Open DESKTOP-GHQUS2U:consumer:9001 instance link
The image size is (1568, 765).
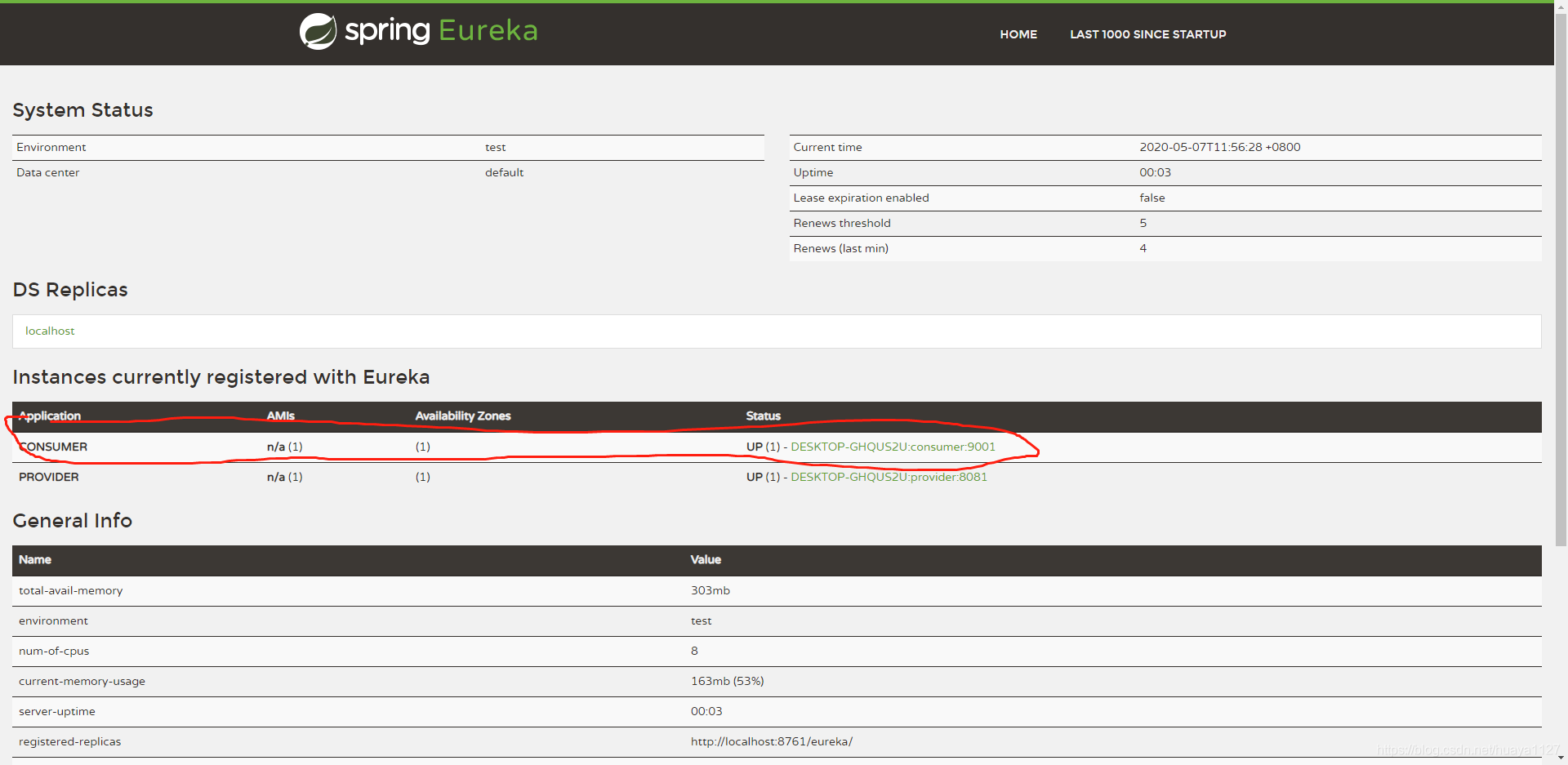click(x=893, y=447)
